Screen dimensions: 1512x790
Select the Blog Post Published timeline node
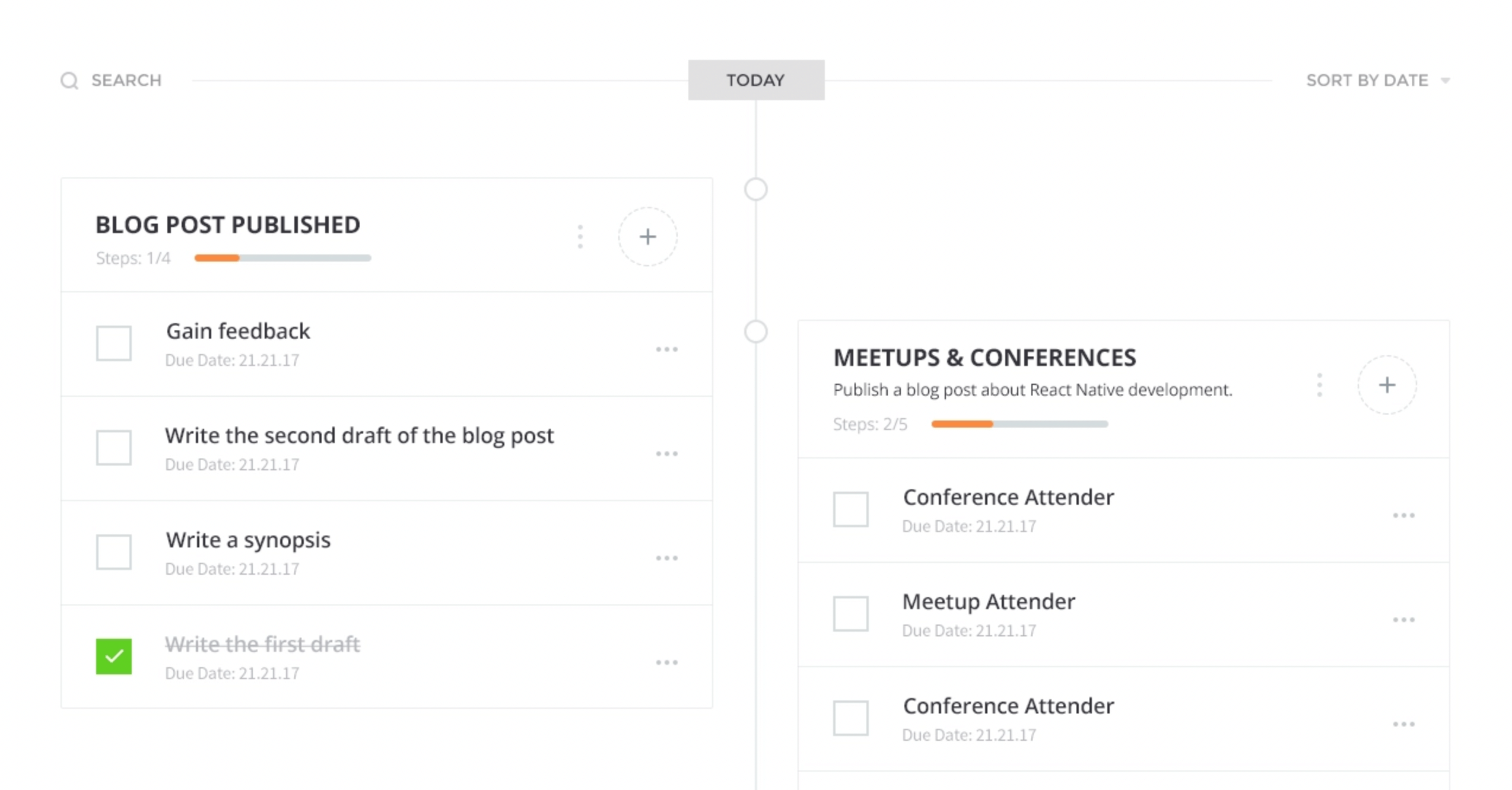[755, 190]
